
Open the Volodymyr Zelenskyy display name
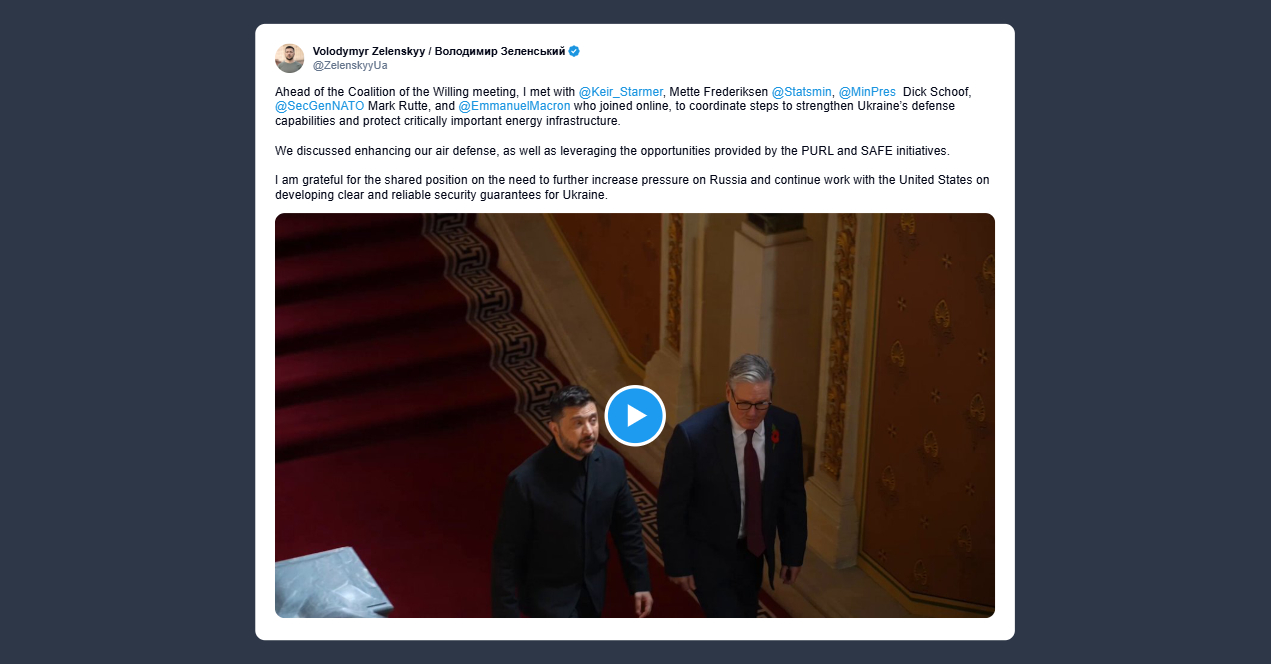coord(369,51)
